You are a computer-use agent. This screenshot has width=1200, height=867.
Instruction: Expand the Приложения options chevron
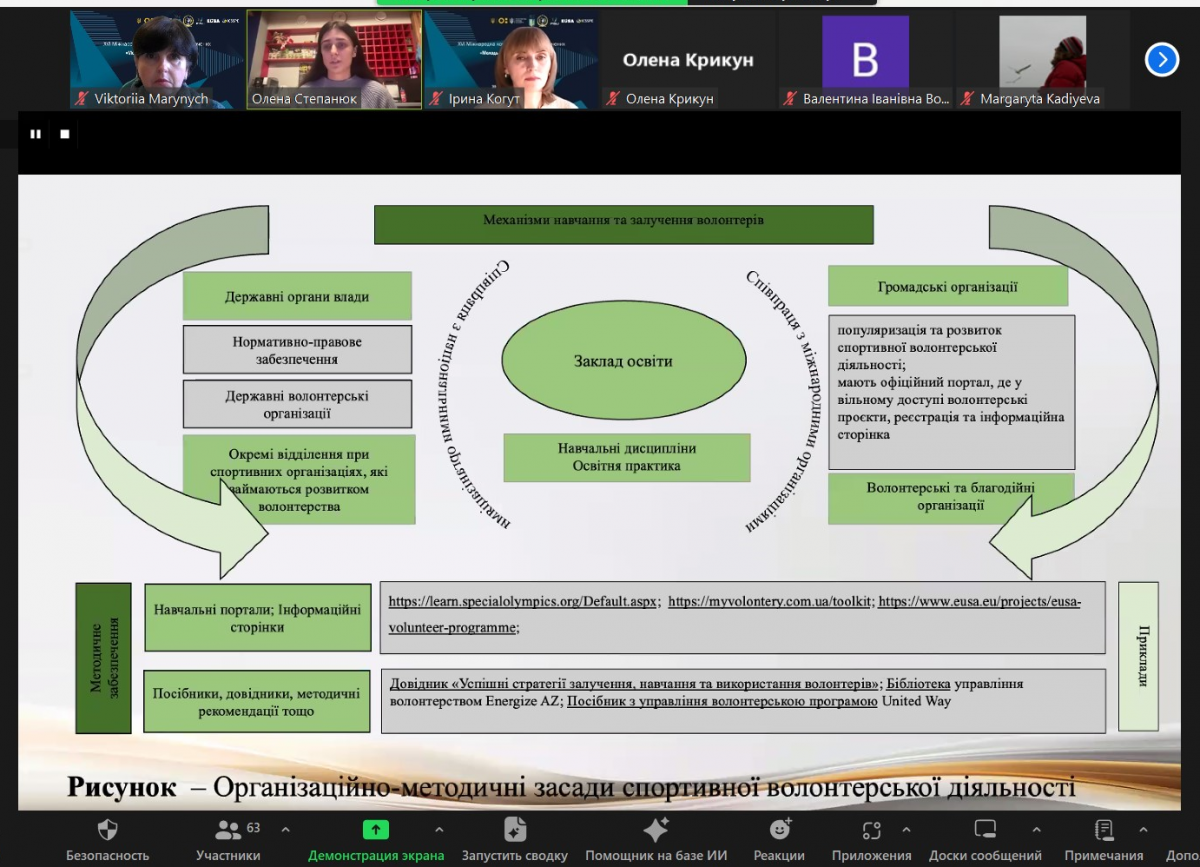click(x=906, y=830)
